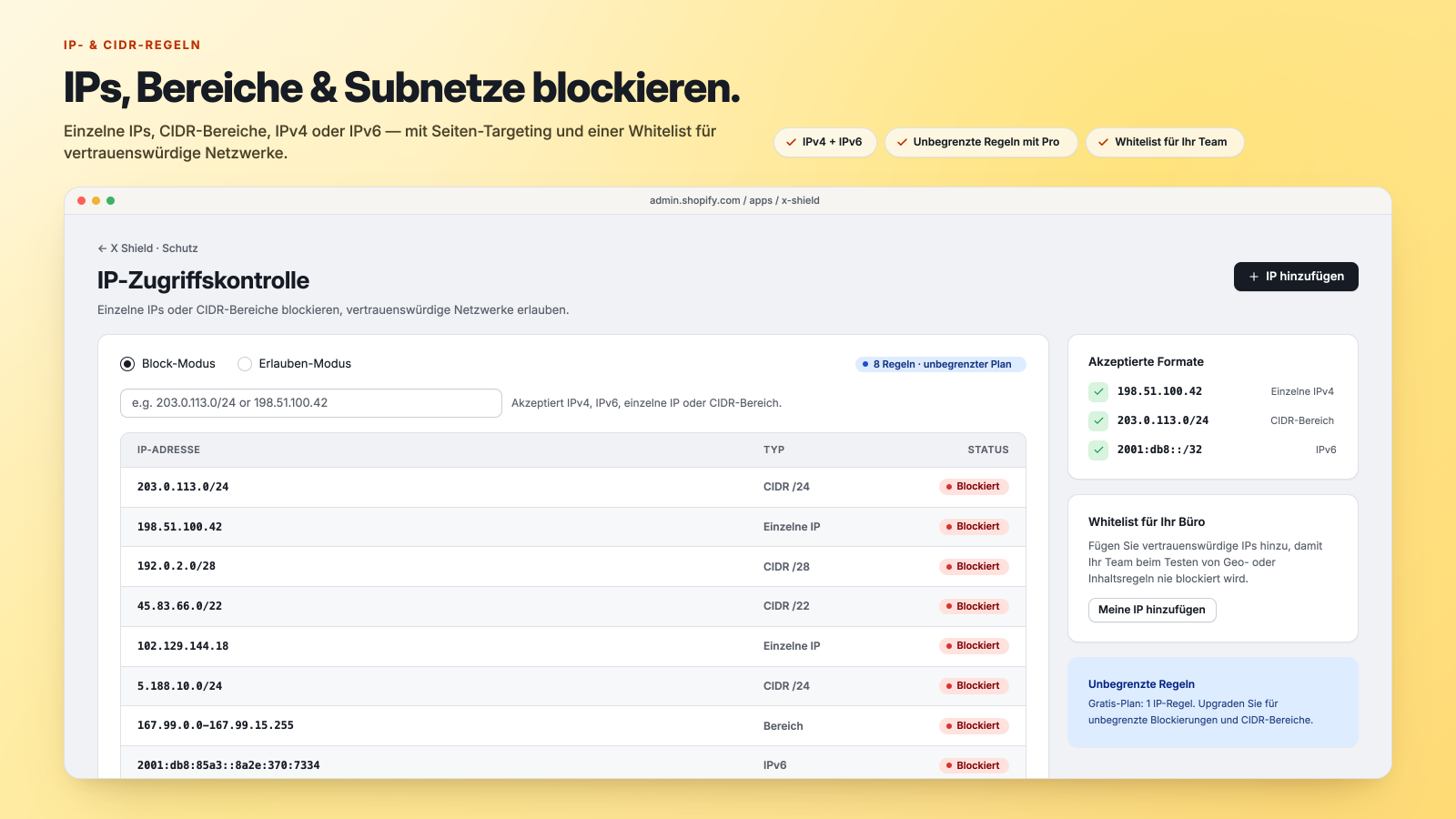Click checkmark in Whitelist für Ihr Team pill
Screen dimensions: 1456x819
coord(1103,142)
